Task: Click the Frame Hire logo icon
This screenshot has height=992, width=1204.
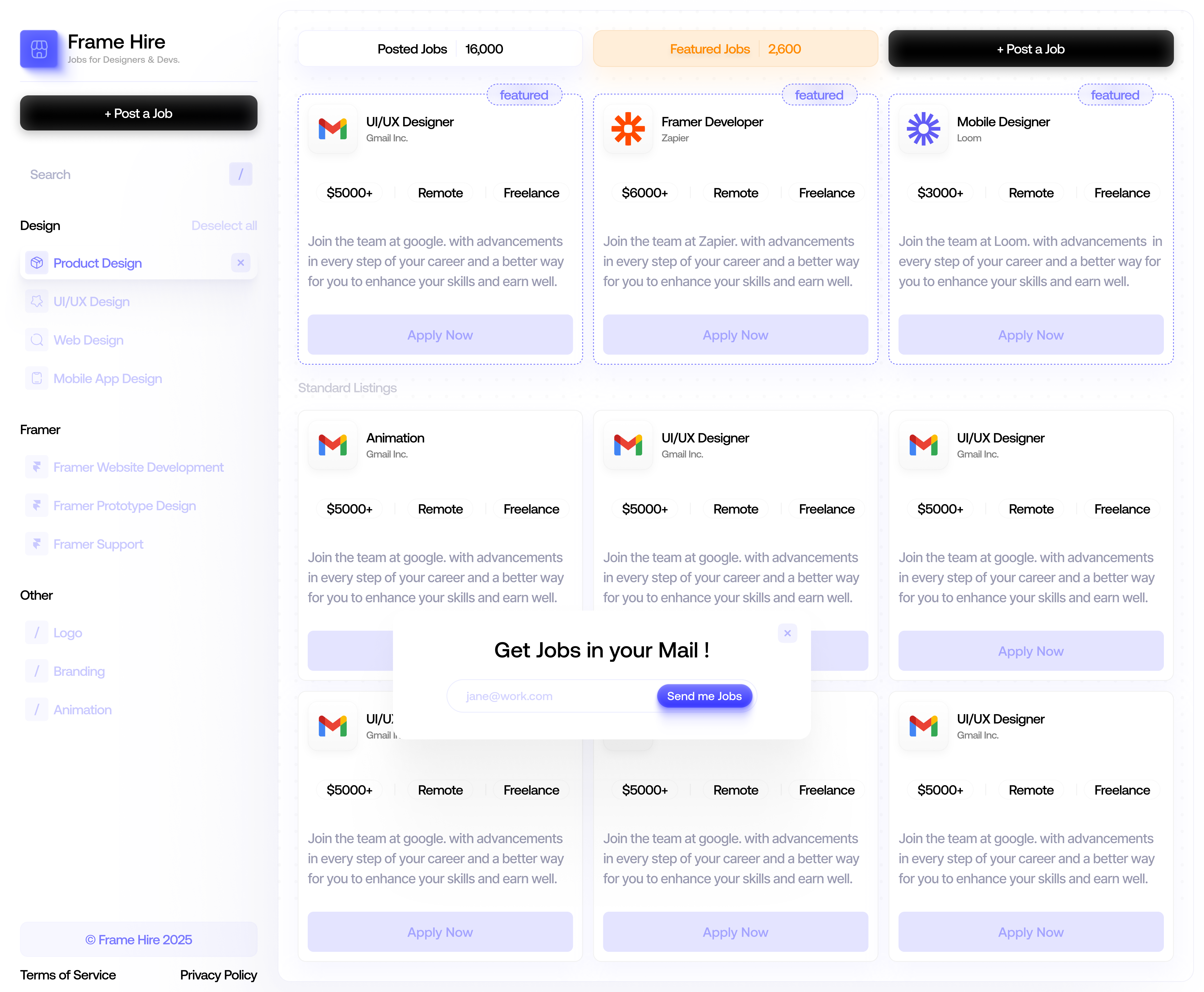Action: point(39,49)
